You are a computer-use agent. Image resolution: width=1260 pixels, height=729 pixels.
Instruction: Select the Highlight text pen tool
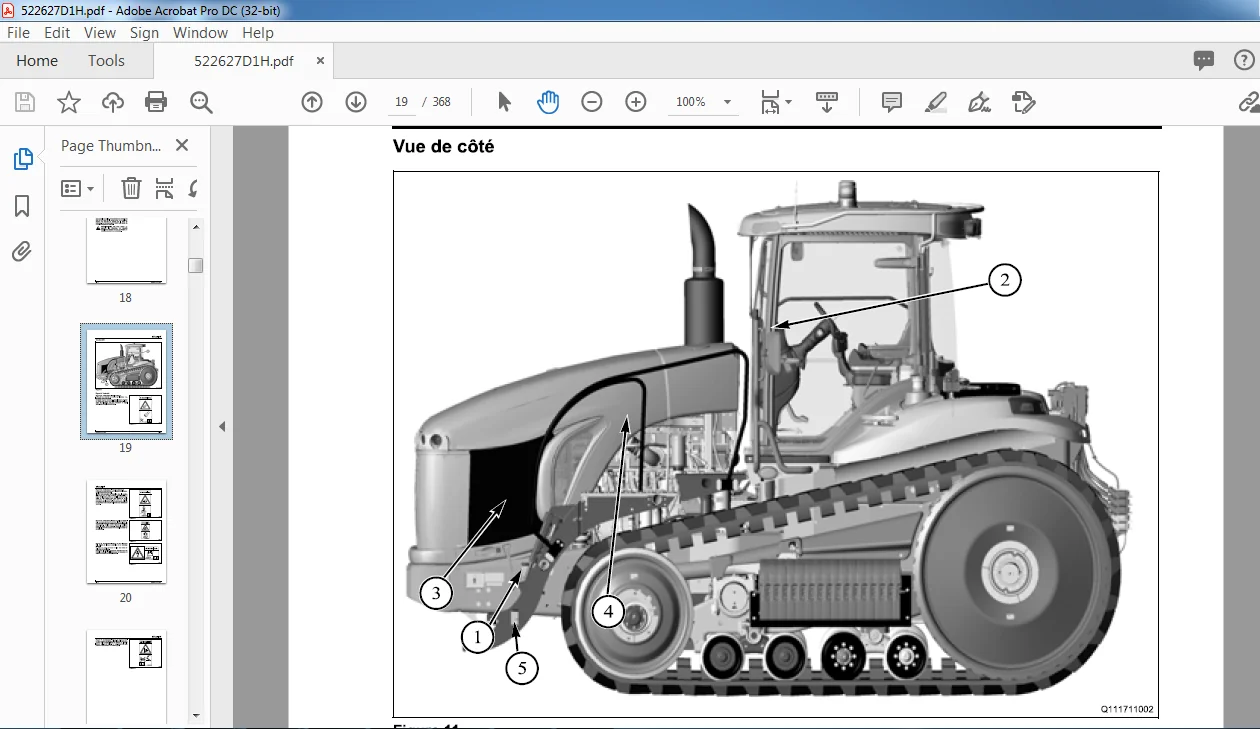pos(936,102)
